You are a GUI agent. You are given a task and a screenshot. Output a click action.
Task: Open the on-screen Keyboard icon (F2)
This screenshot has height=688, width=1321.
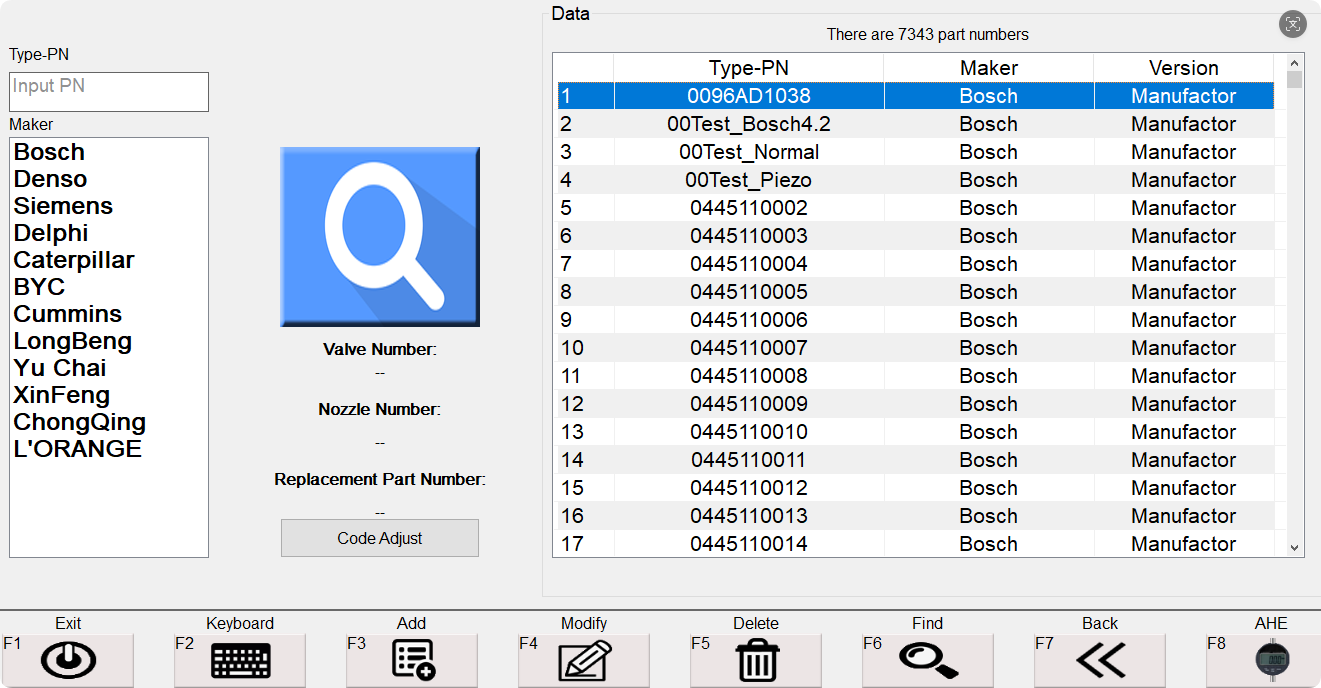pyautogui.click(x=239, y=660)
